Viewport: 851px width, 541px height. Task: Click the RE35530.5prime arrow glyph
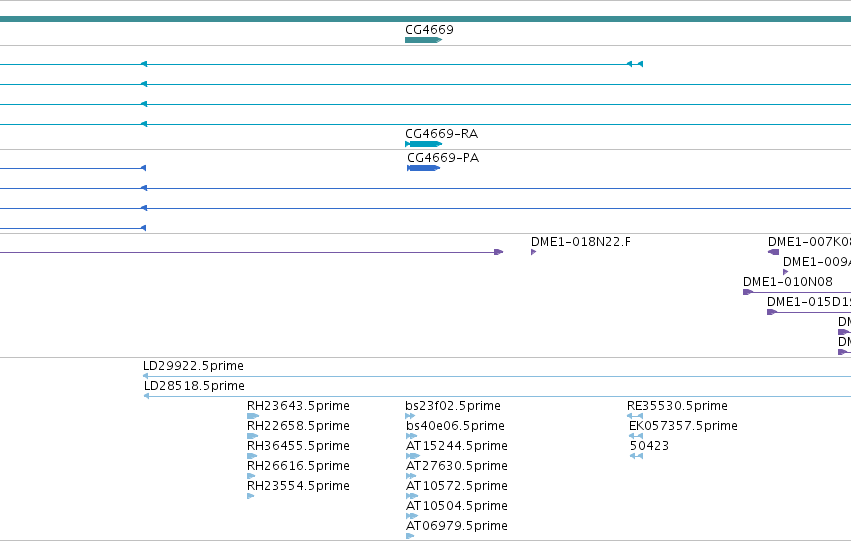(635, 416)
